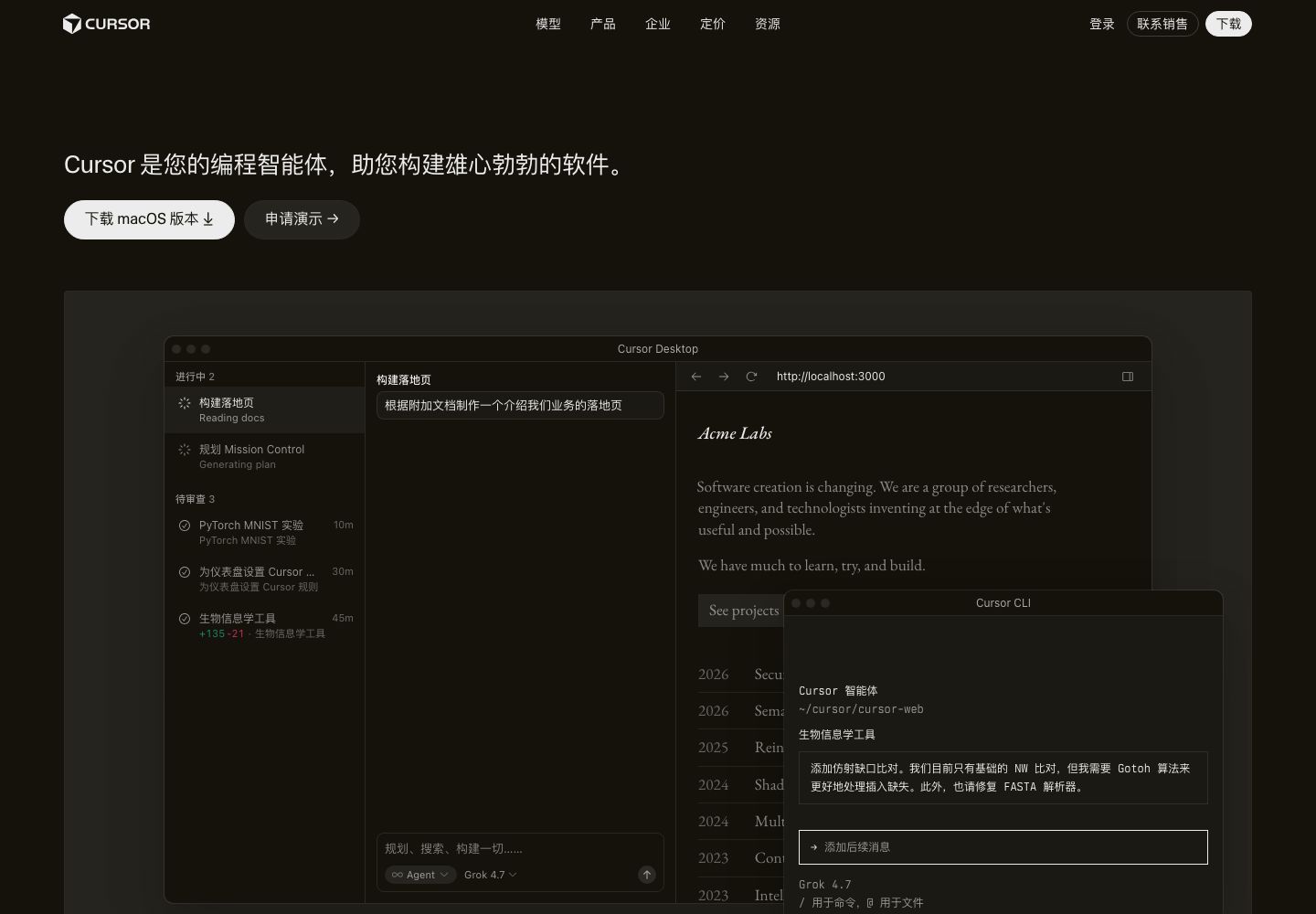Click the ~/cursor/cursor-web path in the CLI

pos(861,709)
